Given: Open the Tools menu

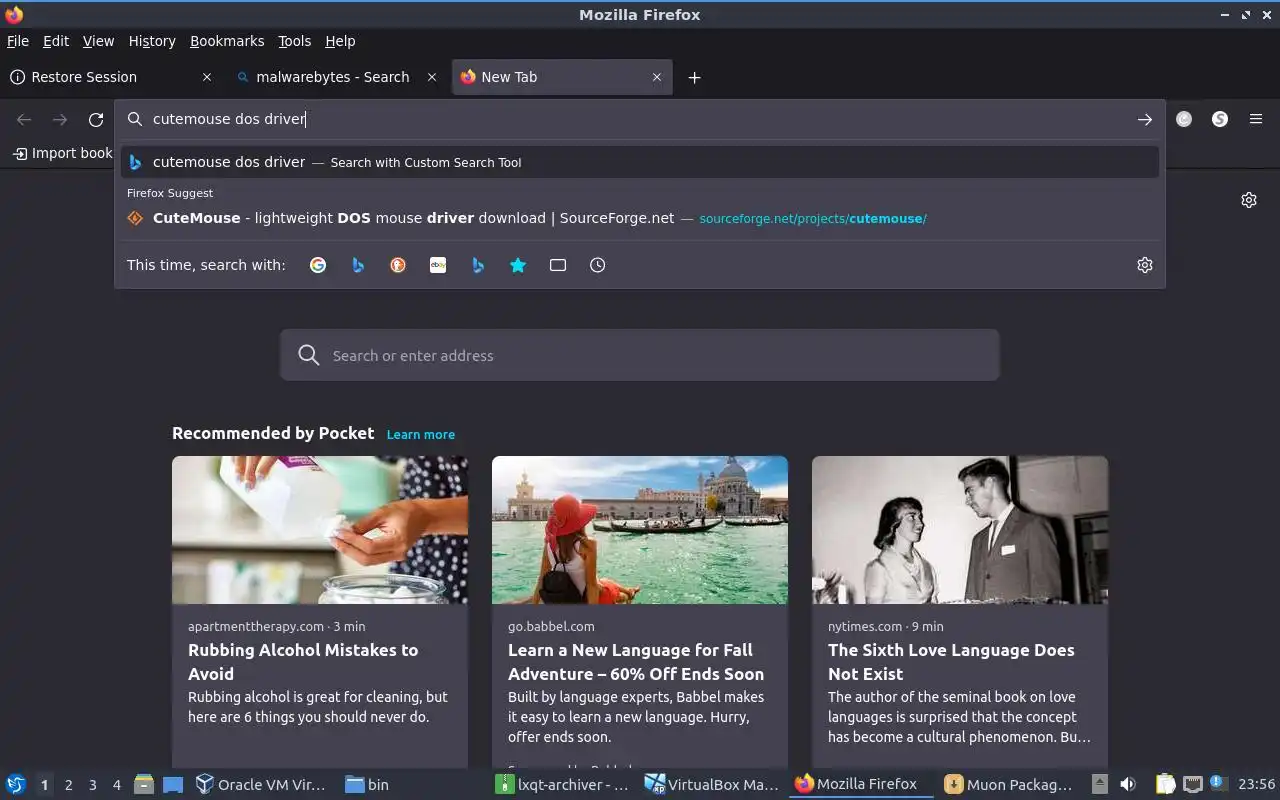Looking at the screenshot, I should 295,41.
